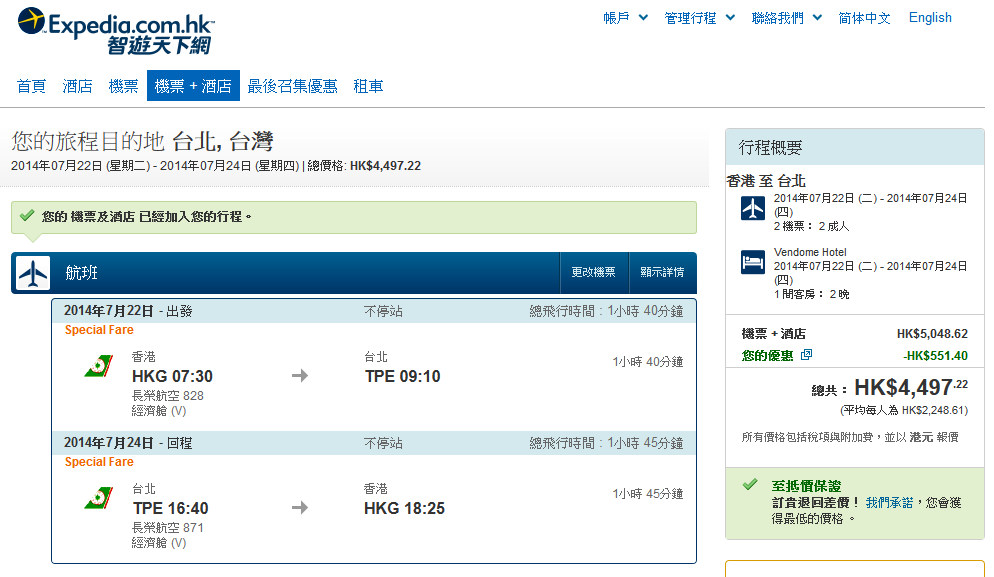Click the green checkmark next to 至抵價保證
The width and height of the screenshot is (994, 577).
tap(749, 485)
